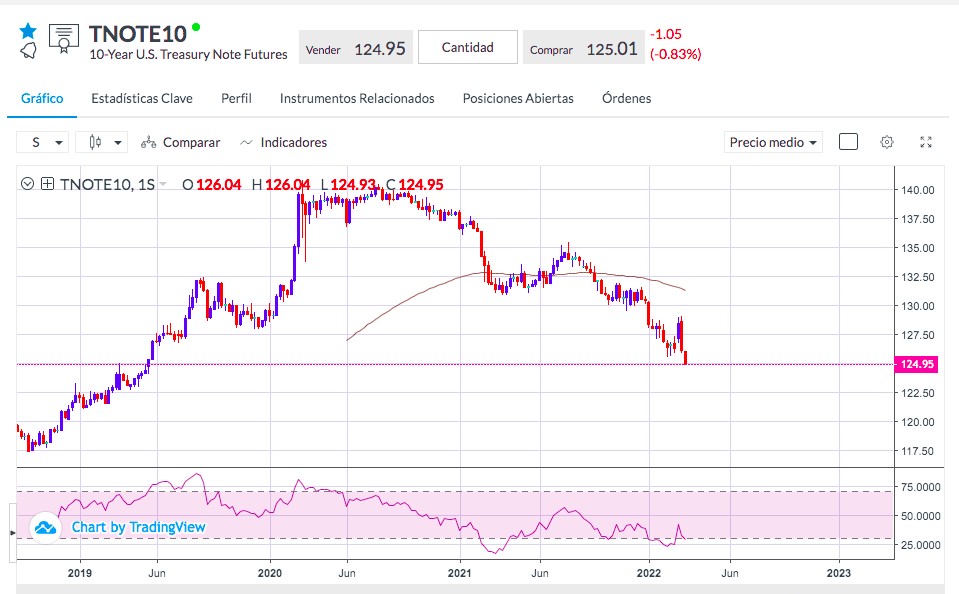Open the Órdenes tab

point(626,98)
